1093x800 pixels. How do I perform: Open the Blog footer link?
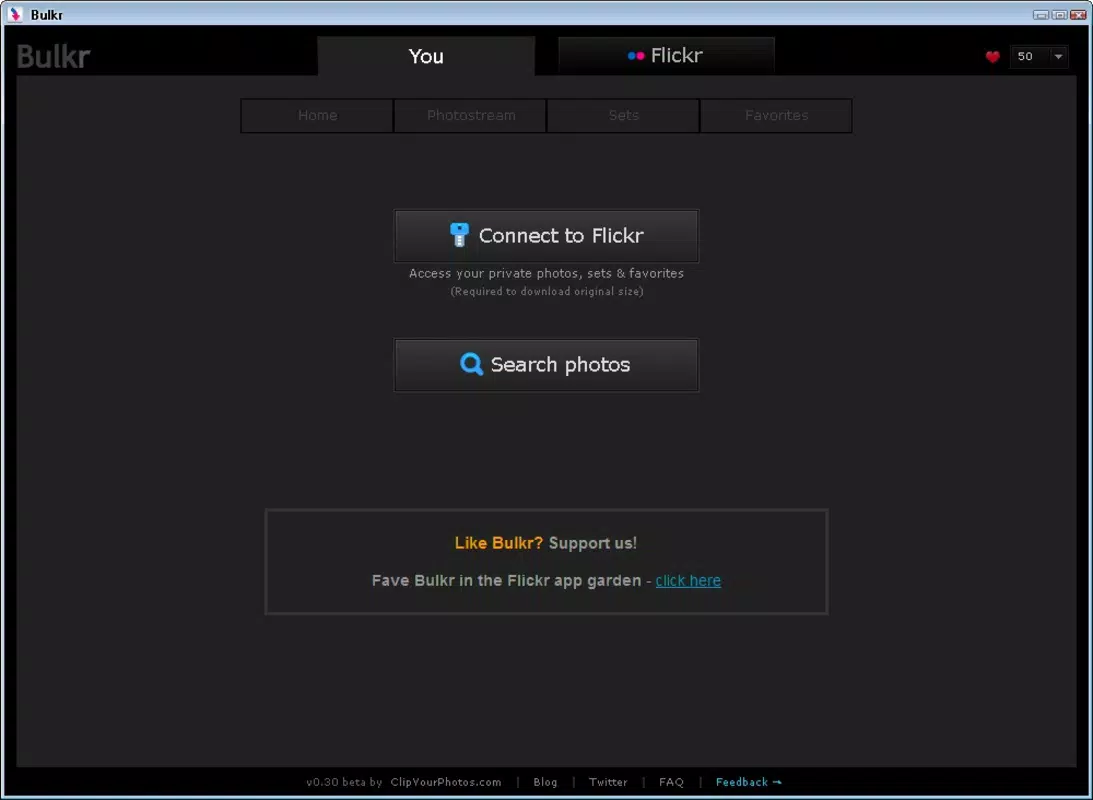point(545,782)
